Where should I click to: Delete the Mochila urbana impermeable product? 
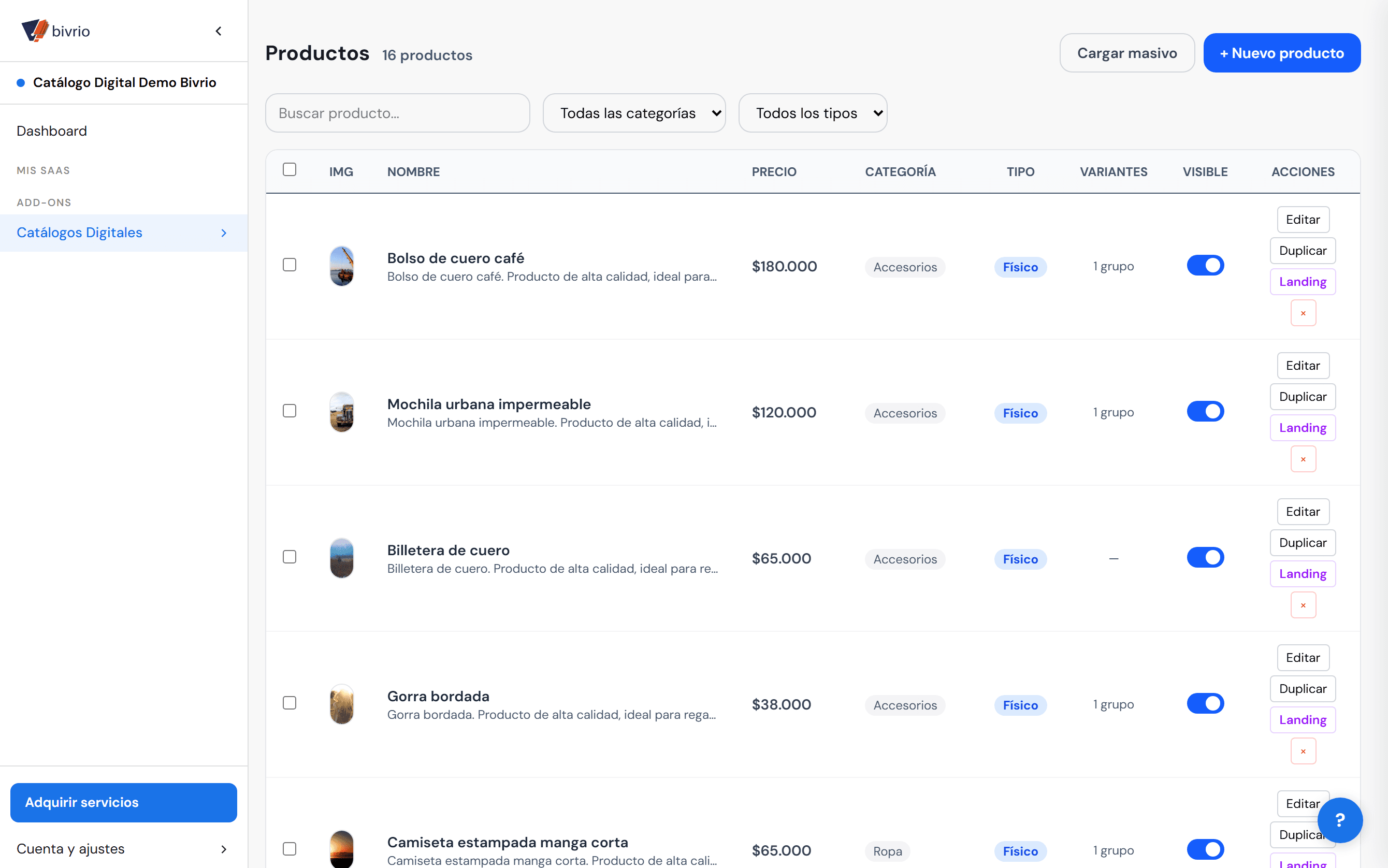pyautogui.click(x=1303, y=459)
